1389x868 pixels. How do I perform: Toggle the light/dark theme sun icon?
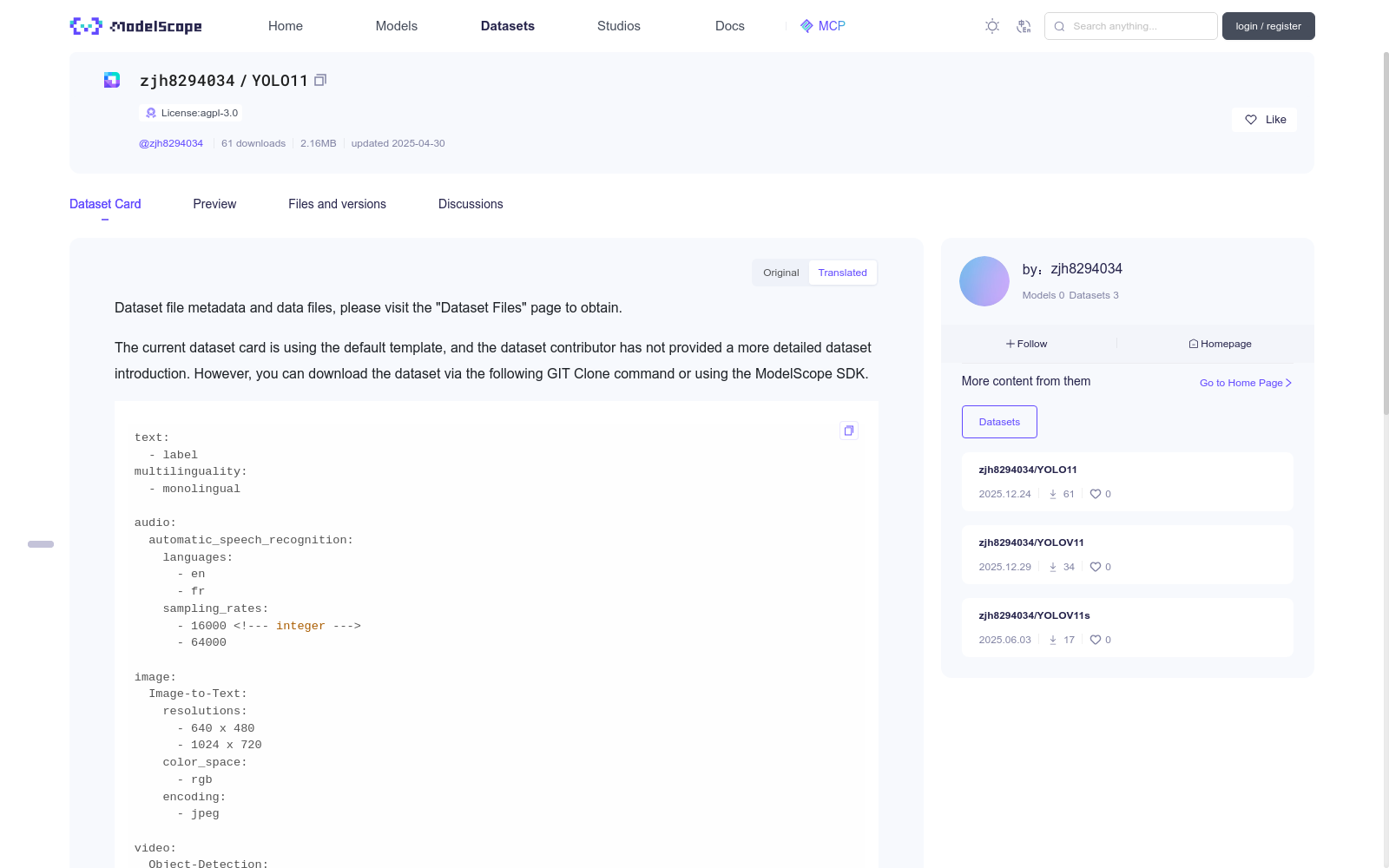[992, 26]
